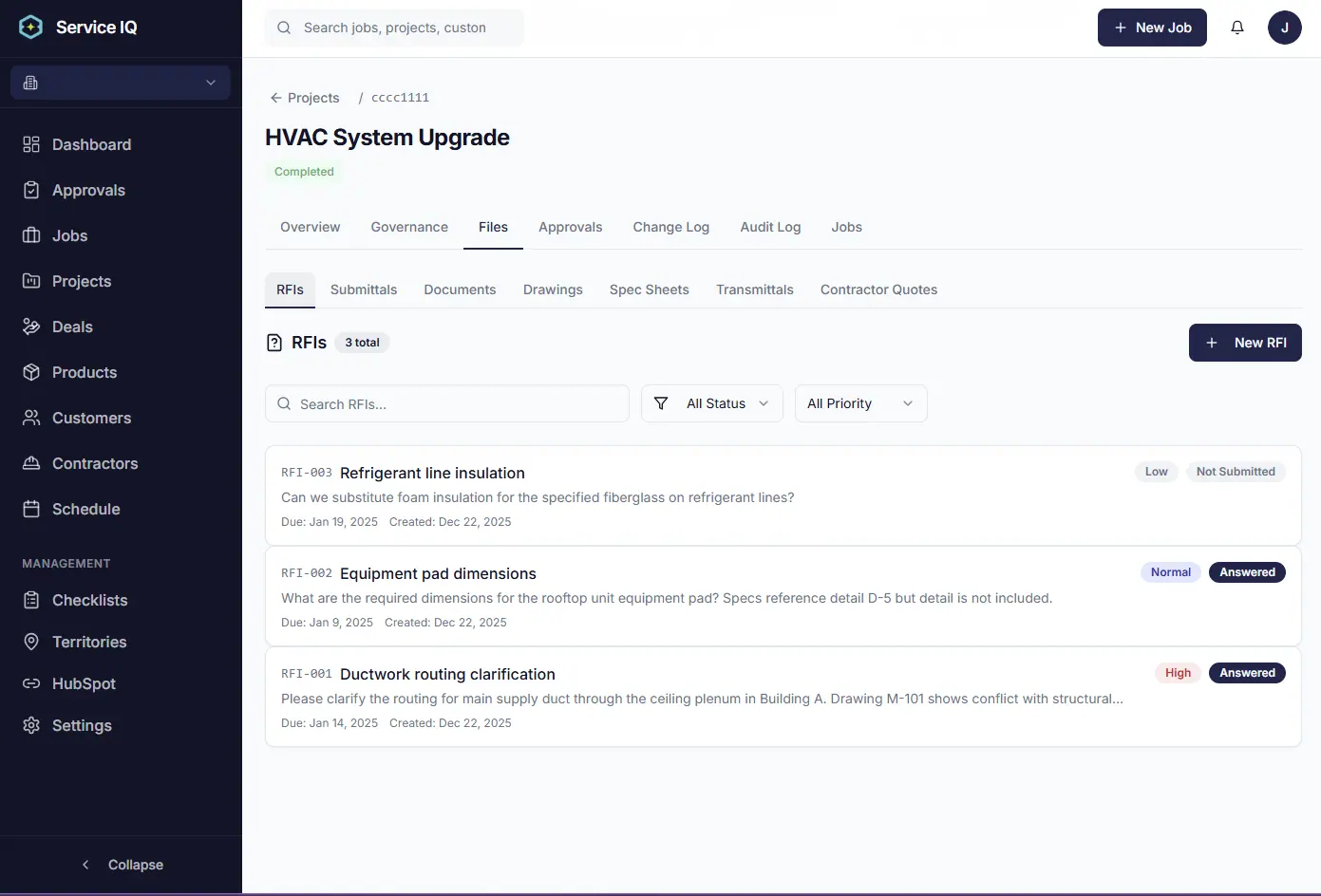Open the user avatar J menu

[x=1285, y=28]
